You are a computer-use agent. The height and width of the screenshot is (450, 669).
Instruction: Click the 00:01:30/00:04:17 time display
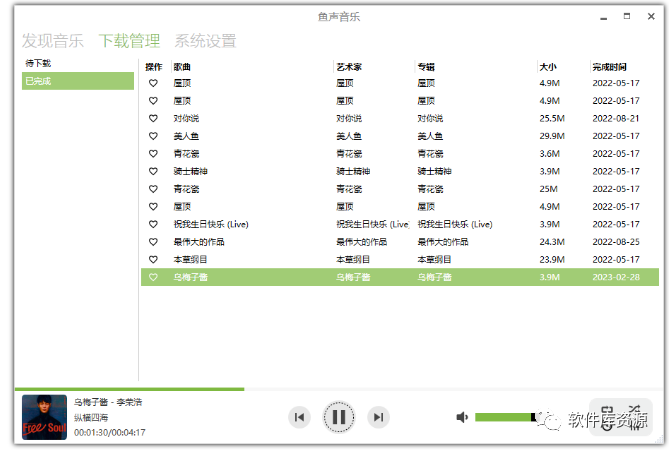[110, 433]
